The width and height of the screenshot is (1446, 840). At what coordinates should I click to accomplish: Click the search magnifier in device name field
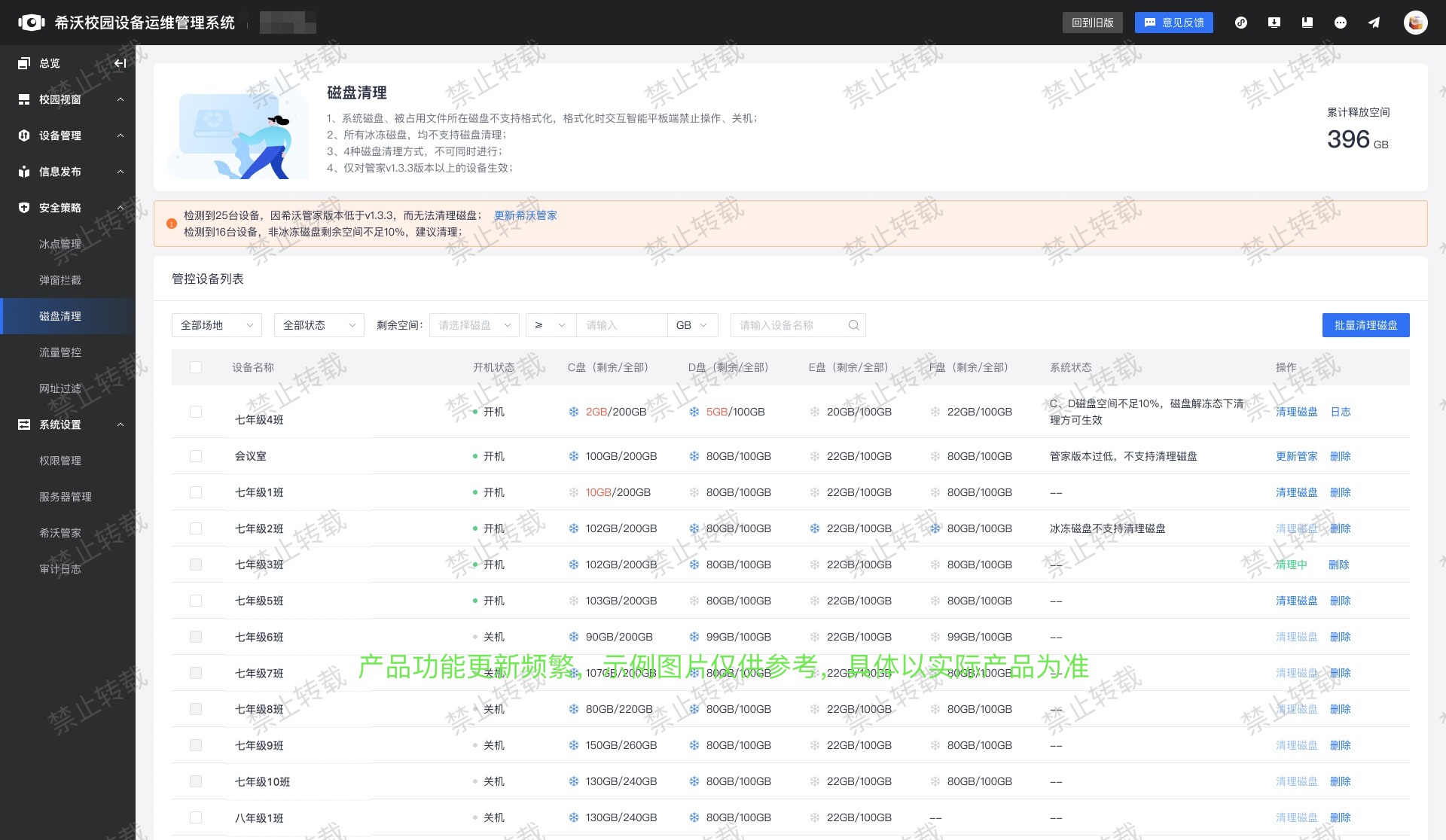(x=853, y=325)
